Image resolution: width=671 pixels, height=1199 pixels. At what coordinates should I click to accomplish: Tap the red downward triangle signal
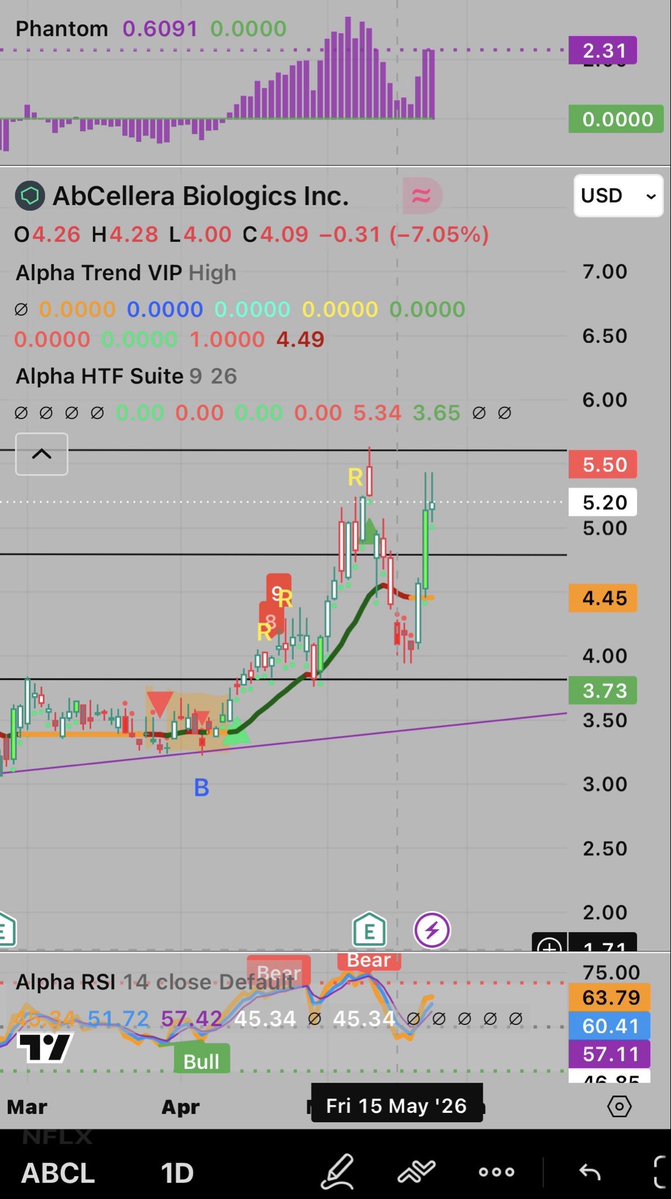point(160,703)
